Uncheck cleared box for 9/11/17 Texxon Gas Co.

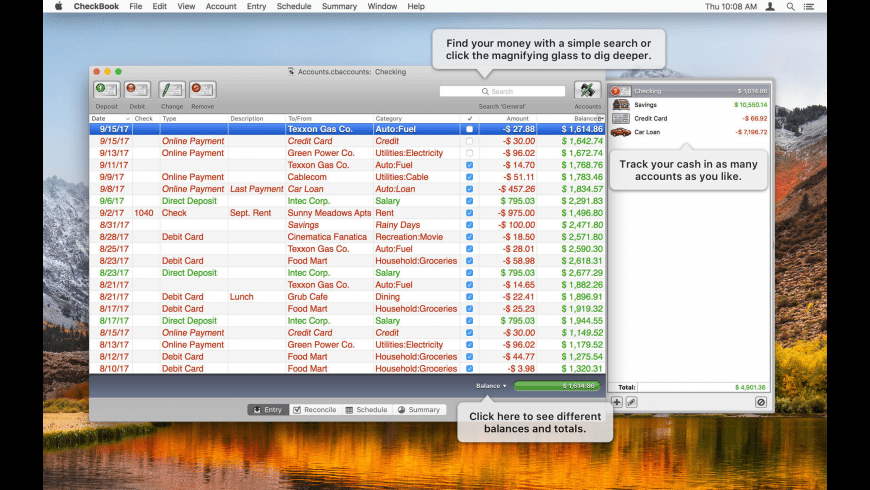pos(469,165)
